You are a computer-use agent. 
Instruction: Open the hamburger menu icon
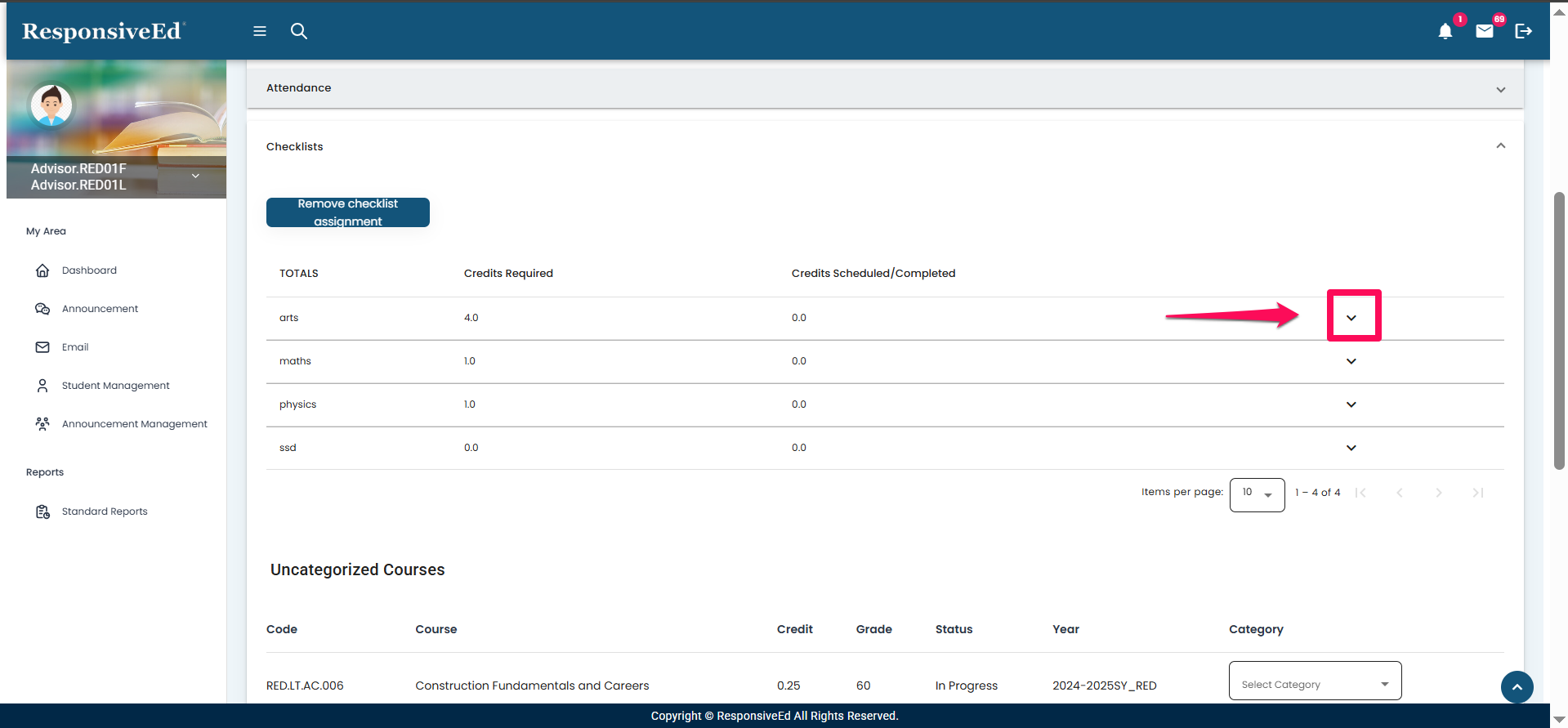[x=260, y=31]
